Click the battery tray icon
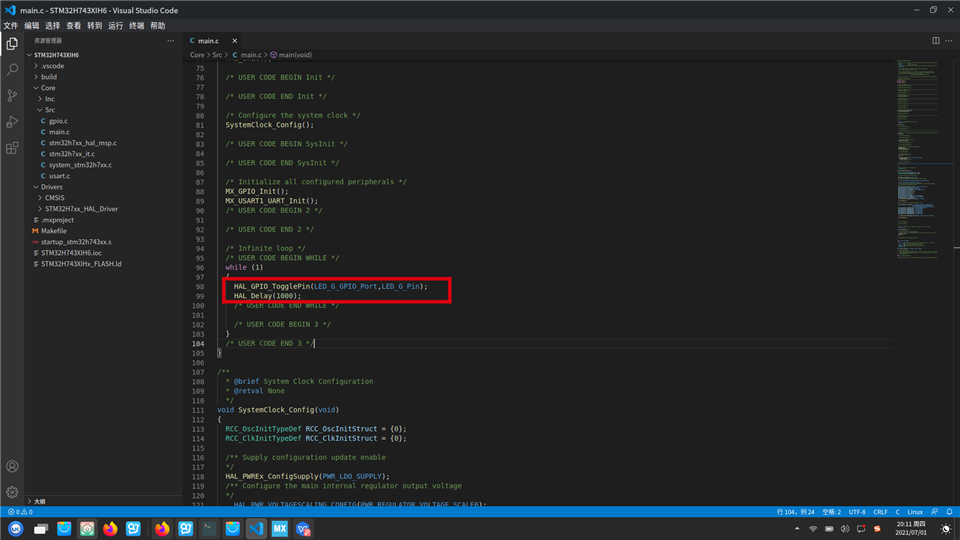960x540 pixels. click(x=829, y=529)
